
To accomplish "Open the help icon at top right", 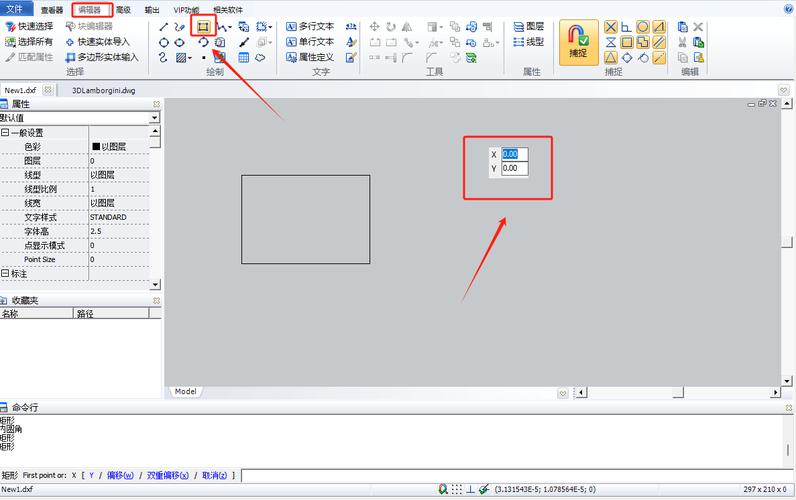I will (788, 9).
